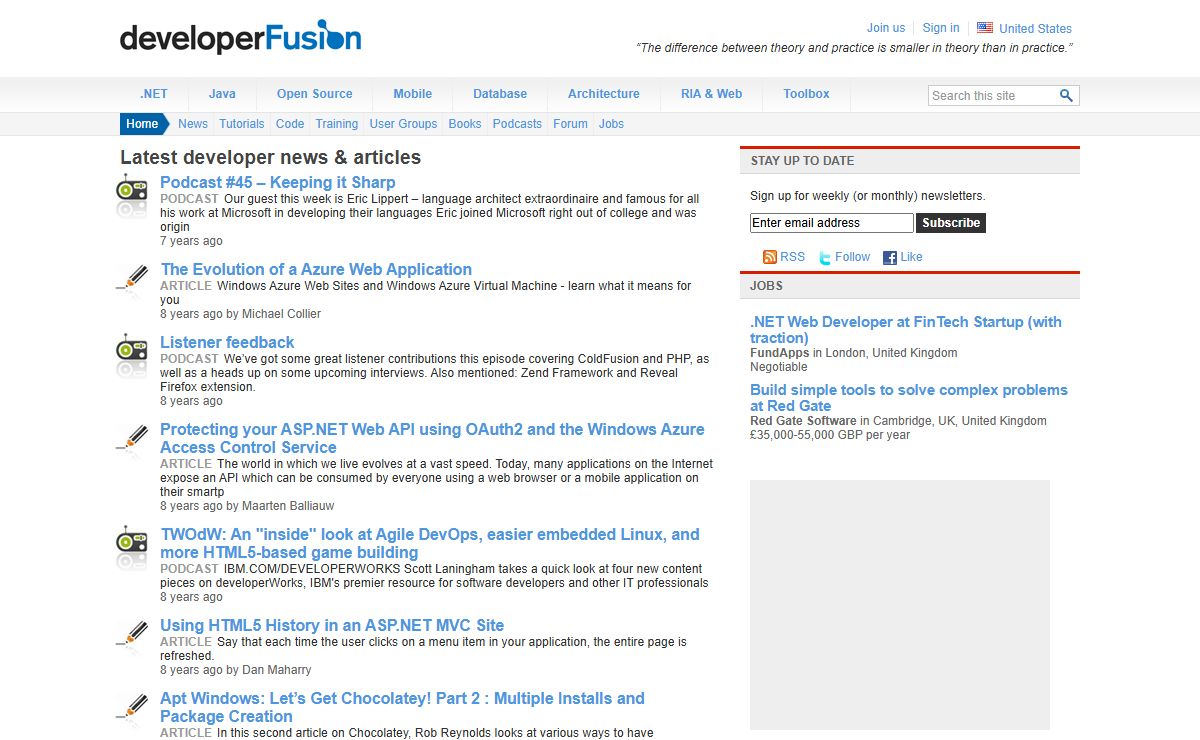Go to the Tutorials tab
The image size is (1200, 740).
(242, 124)
